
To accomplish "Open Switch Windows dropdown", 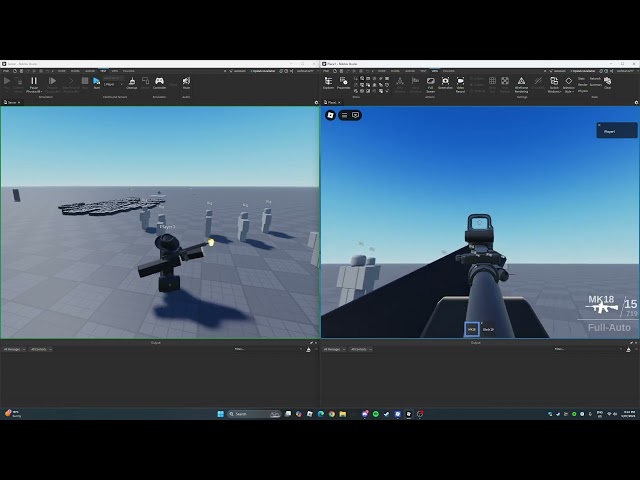I will coord(554,84).
